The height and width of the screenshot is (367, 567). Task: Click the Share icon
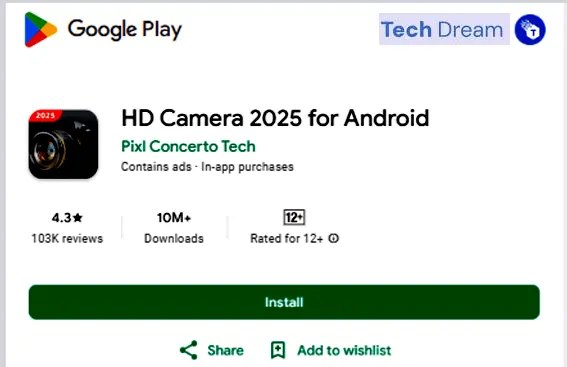point(188,350)
